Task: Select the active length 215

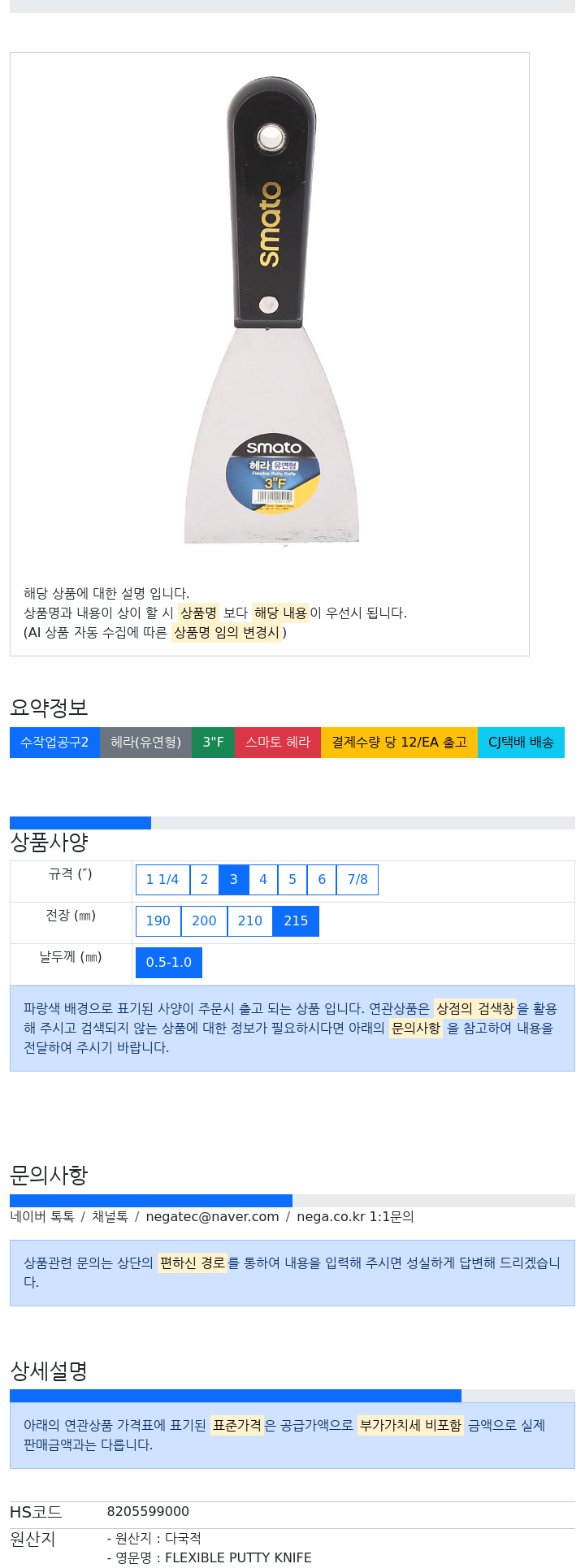Action: pos(296,921)
